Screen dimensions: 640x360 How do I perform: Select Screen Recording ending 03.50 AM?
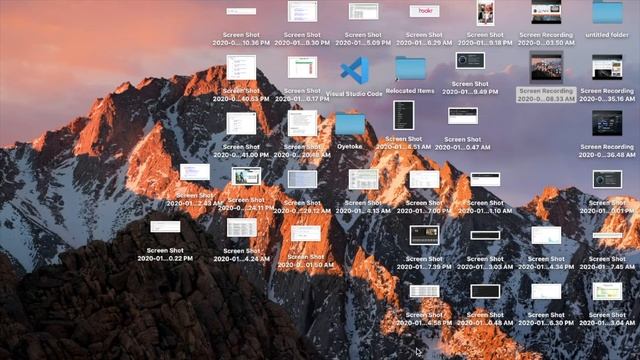point(546,12)
